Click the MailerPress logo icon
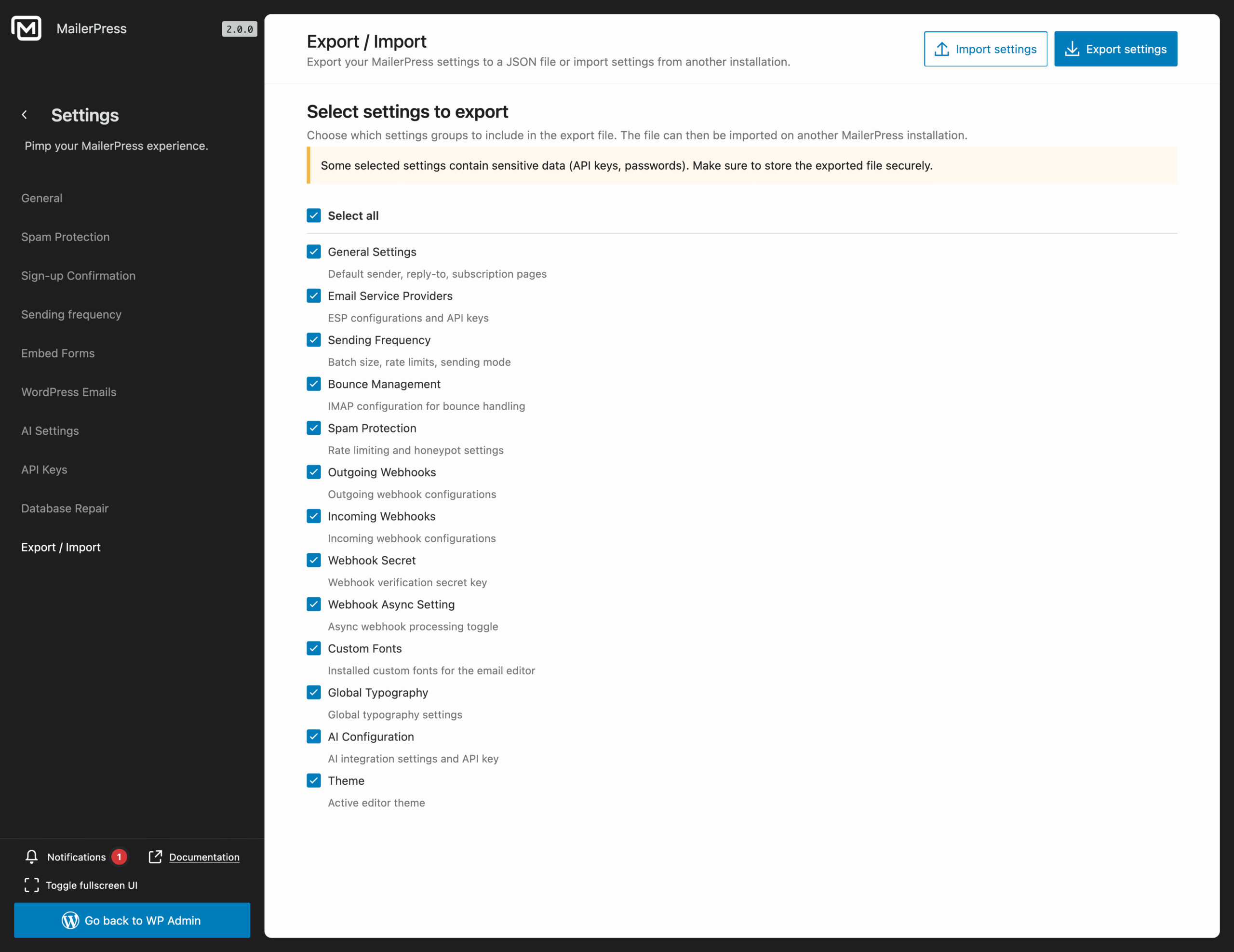The width and height of the screenshot is (1234, 952). tap(26, 28)
